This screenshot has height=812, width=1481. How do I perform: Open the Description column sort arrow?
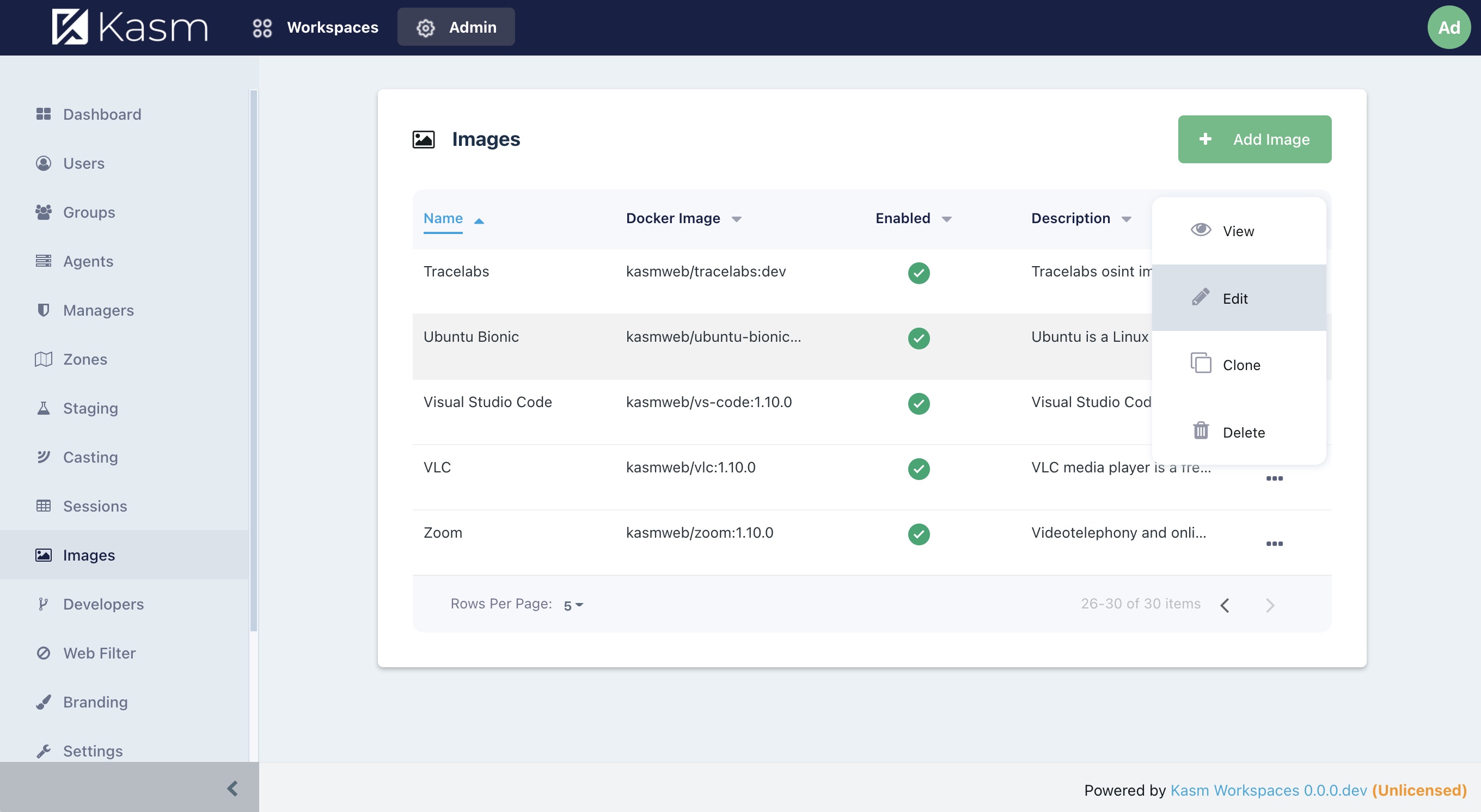point(1125,219)
